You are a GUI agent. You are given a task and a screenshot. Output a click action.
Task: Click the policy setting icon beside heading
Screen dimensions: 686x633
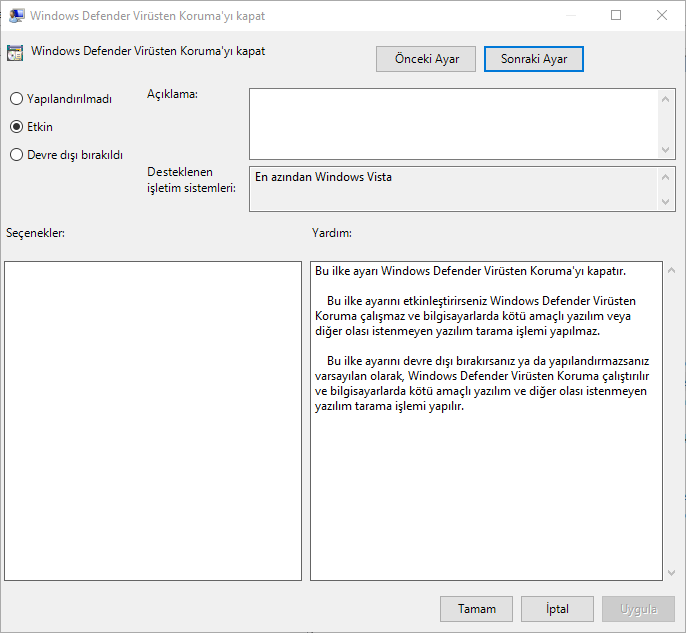click(15, 53)
